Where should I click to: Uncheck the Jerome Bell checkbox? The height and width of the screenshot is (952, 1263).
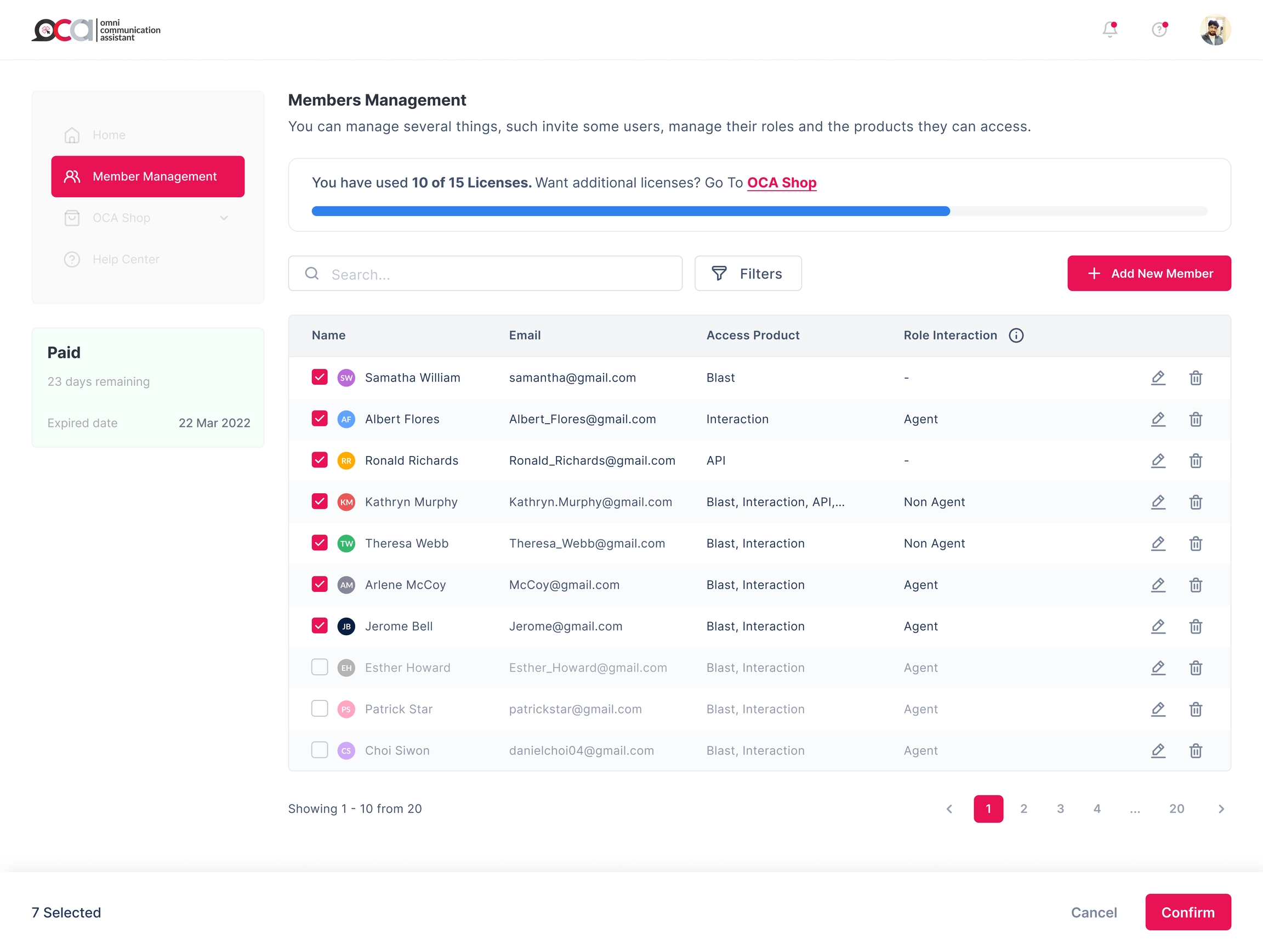[320, 626]
